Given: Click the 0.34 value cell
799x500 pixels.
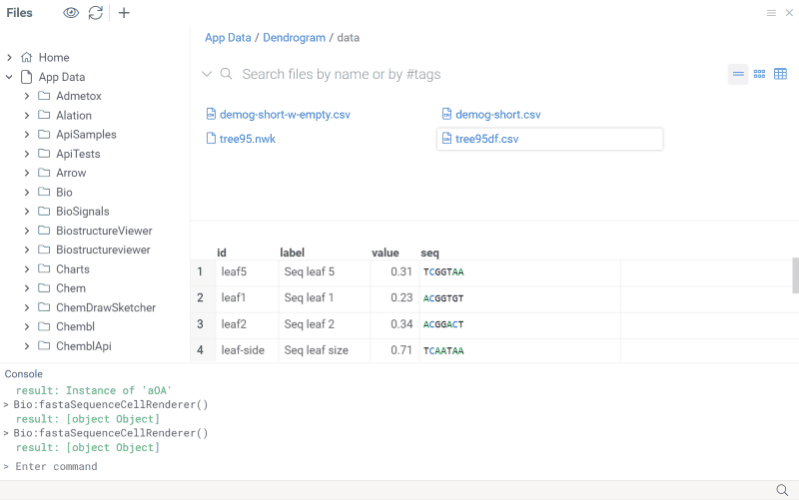Looking at the screenshot, I should (395, 324).
